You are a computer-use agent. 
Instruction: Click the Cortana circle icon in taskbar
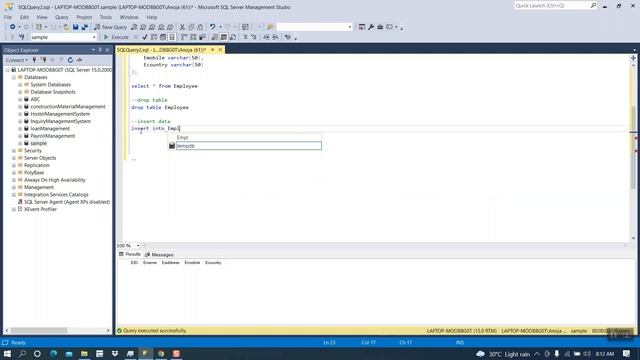pyautogui.click(x=37, y=353)
